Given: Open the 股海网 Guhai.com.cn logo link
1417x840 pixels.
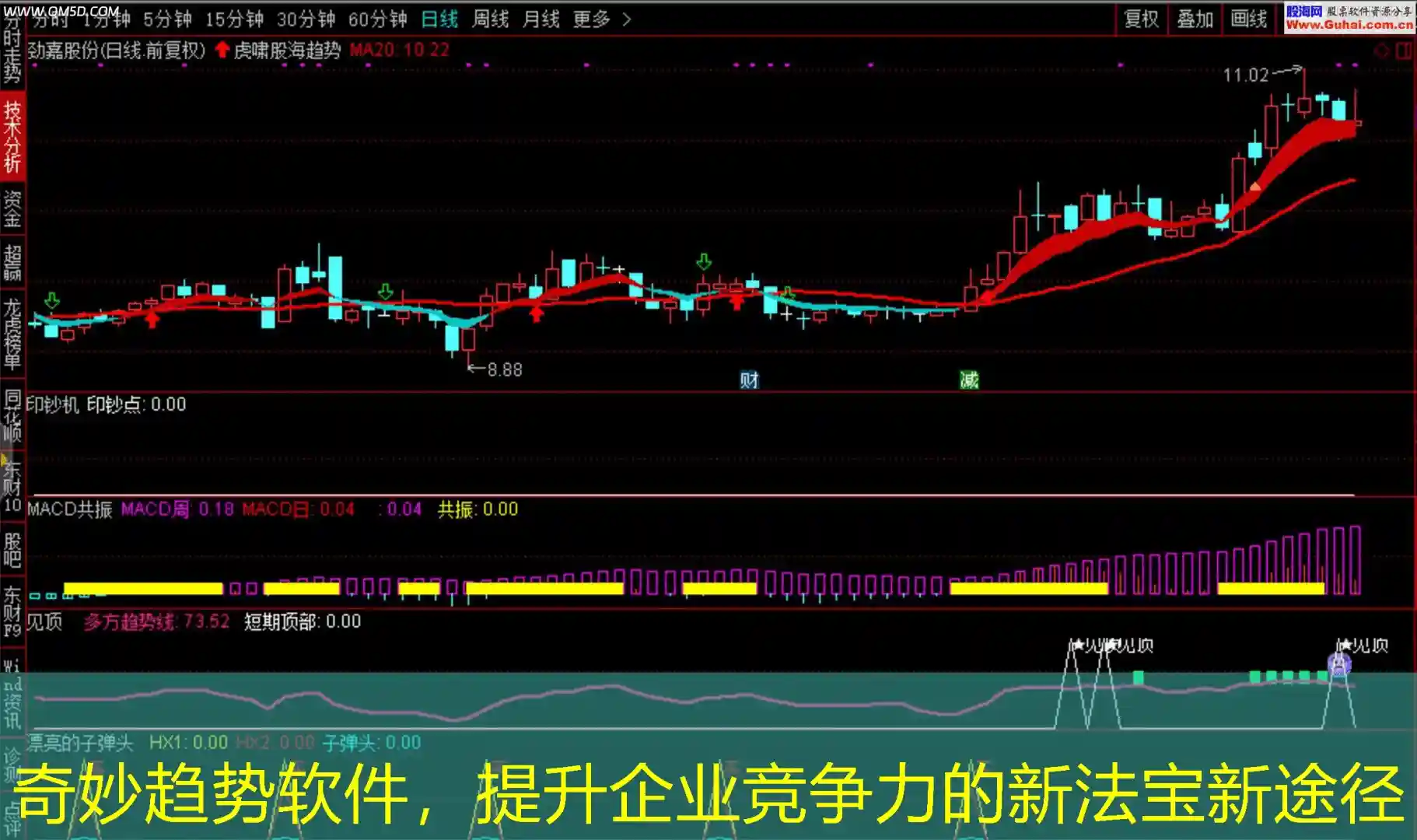Looking at the screenshot, I should [x=1349, y=18].
